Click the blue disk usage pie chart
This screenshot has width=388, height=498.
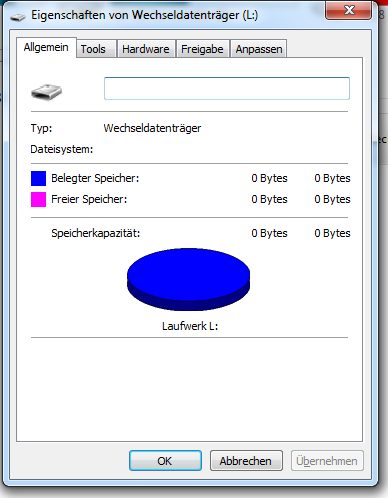[x=188, y=279]
